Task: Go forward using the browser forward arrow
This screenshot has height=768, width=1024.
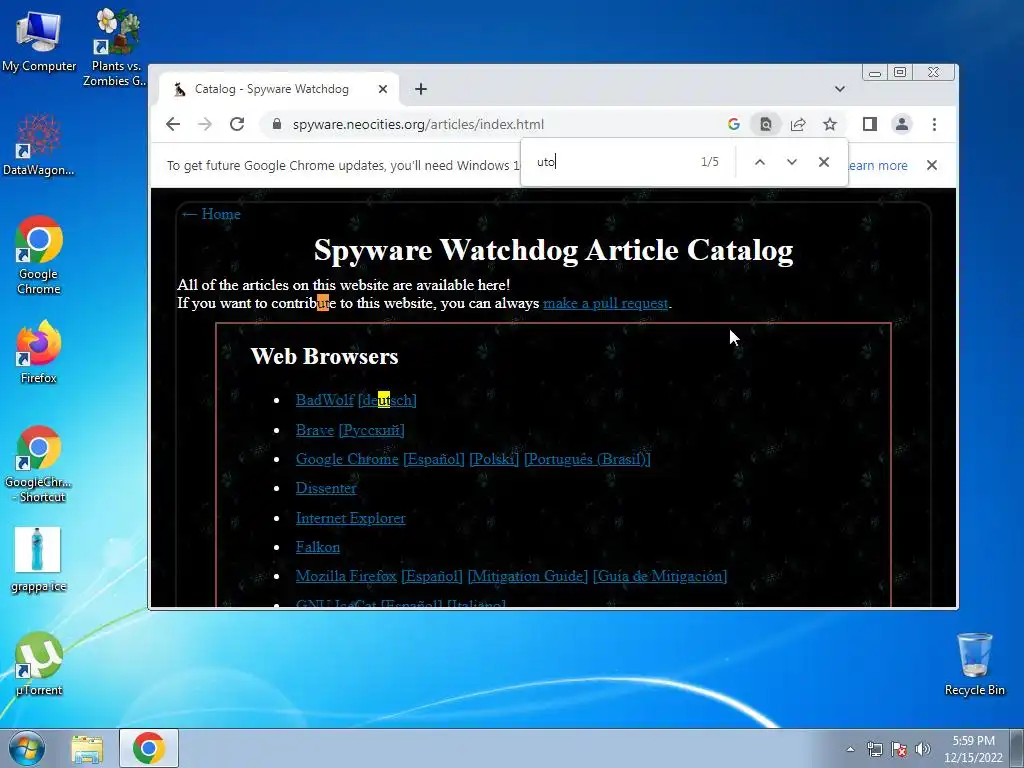Action: 204,124
